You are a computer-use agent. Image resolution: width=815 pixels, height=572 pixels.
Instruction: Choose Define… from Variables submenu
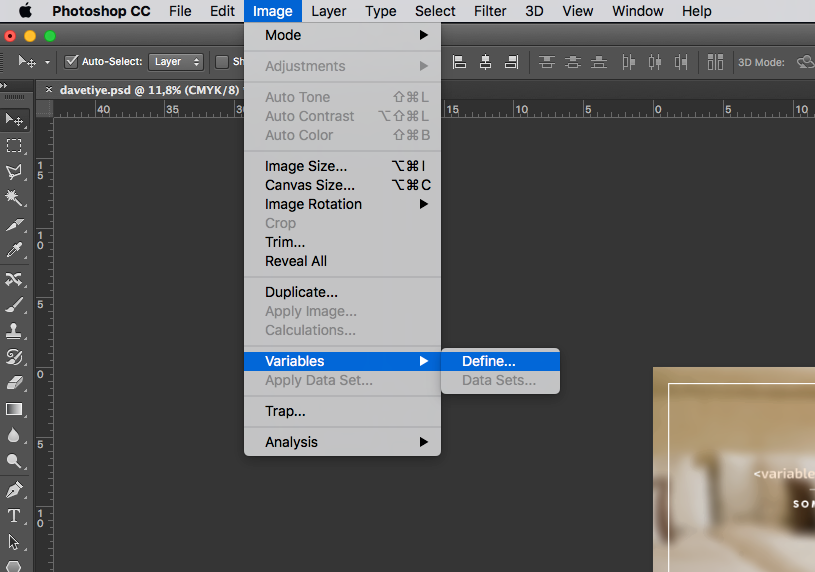501,361
